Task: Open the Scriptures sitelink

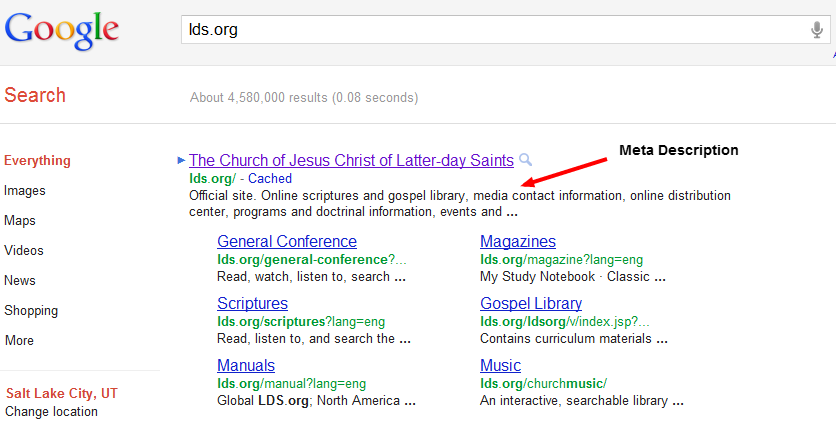Action: tap(252, 303)
